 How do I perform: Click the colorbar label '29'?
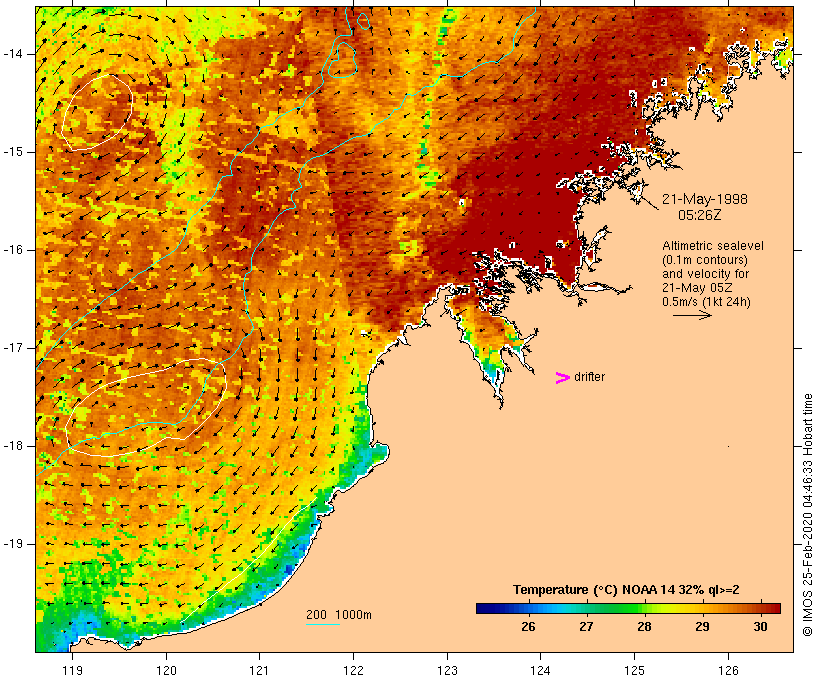coord(702,627)
